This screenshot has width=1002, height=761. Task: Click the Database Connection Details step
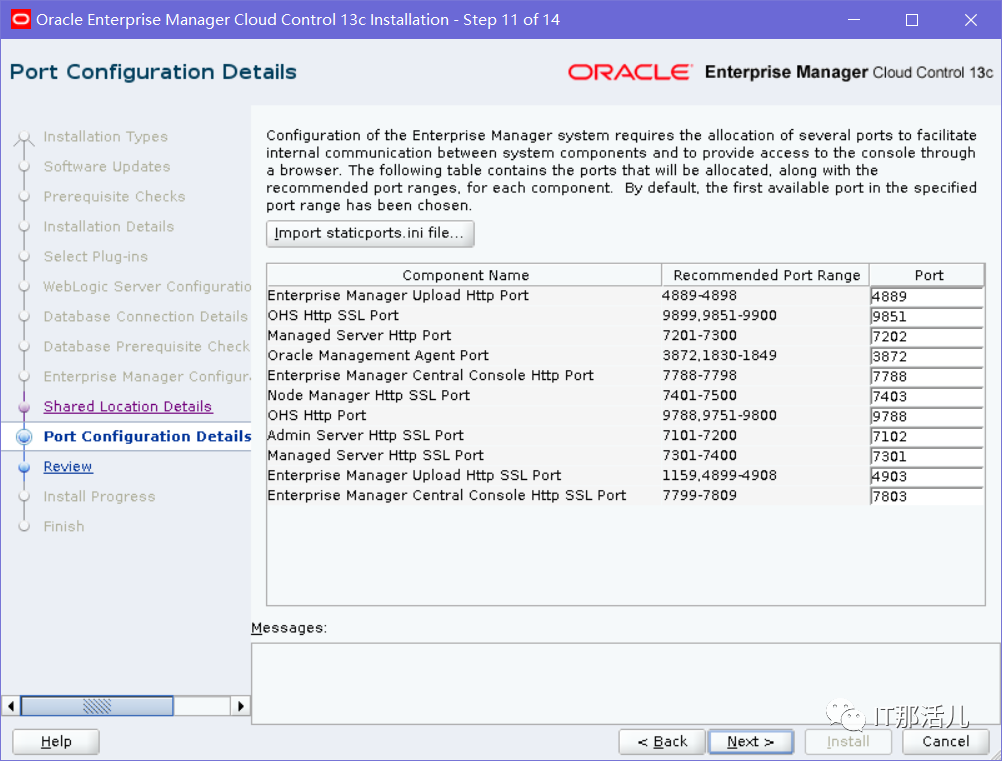click(146, 317)
